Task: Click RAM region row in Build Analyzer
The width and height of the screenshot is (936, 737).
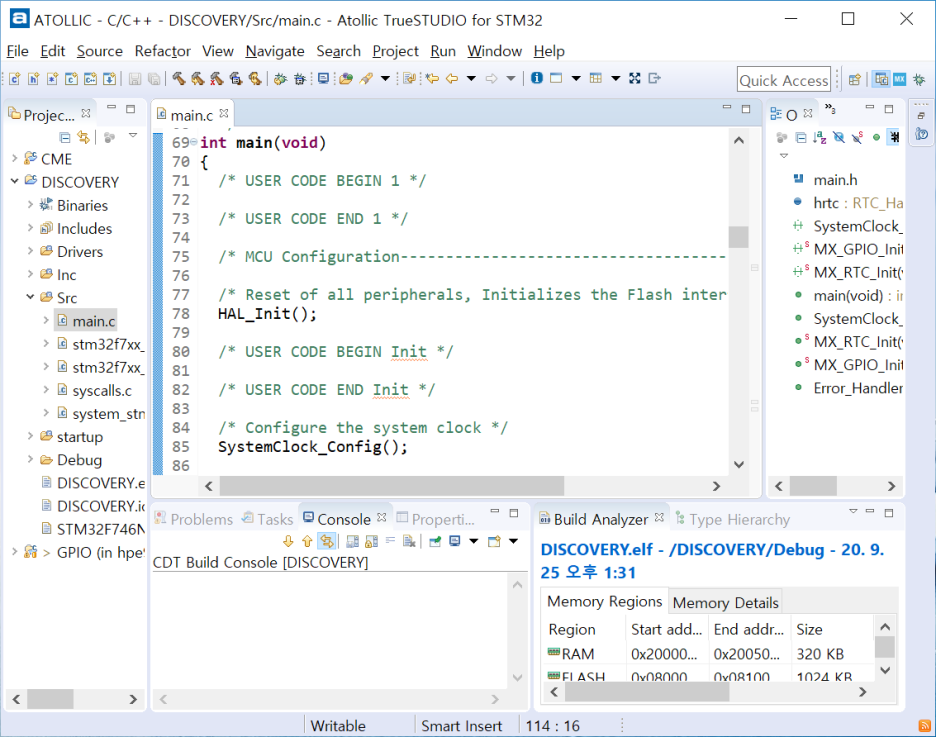Action: (x=710, y=653)
